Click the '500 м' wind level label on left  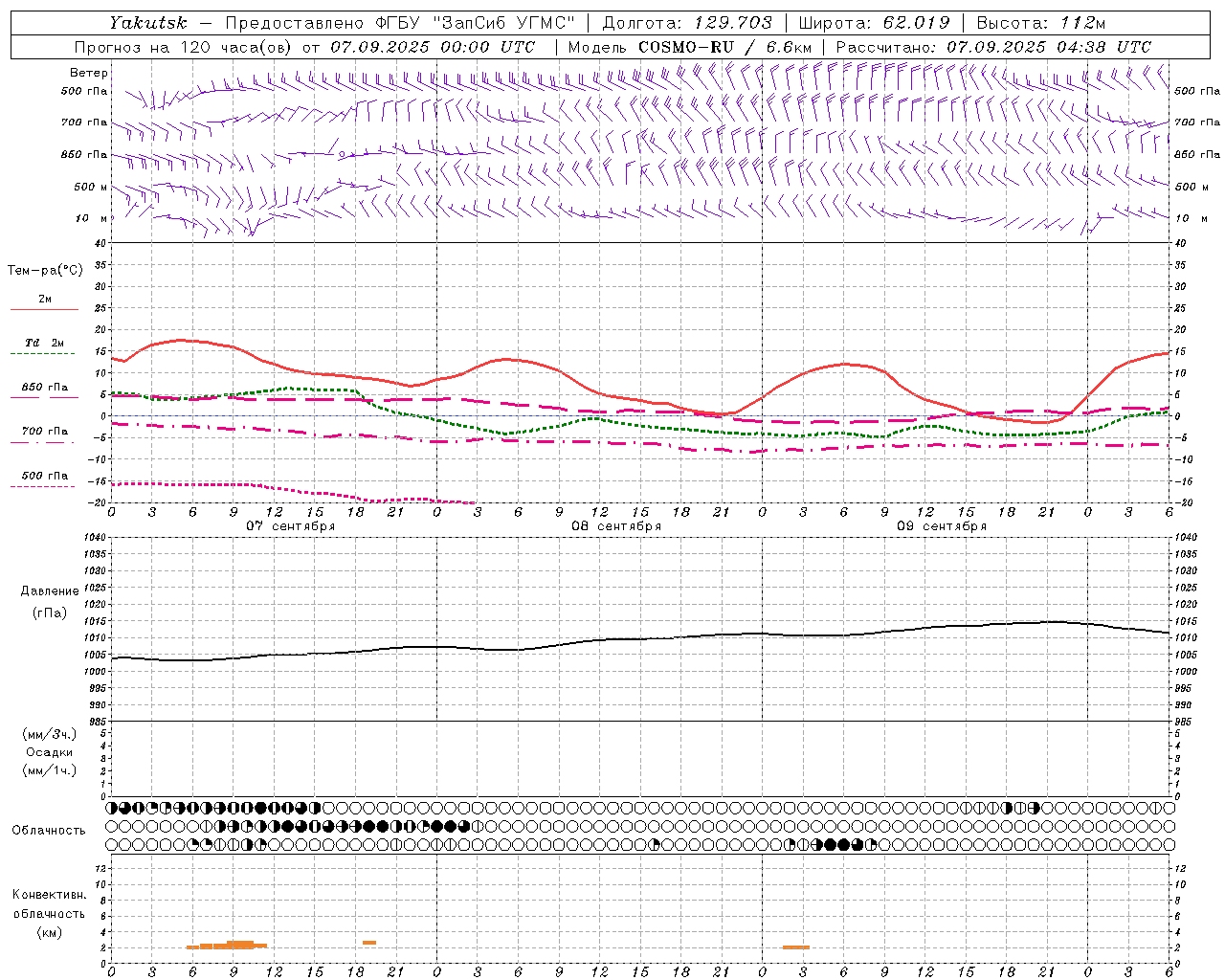pos(91,187)
